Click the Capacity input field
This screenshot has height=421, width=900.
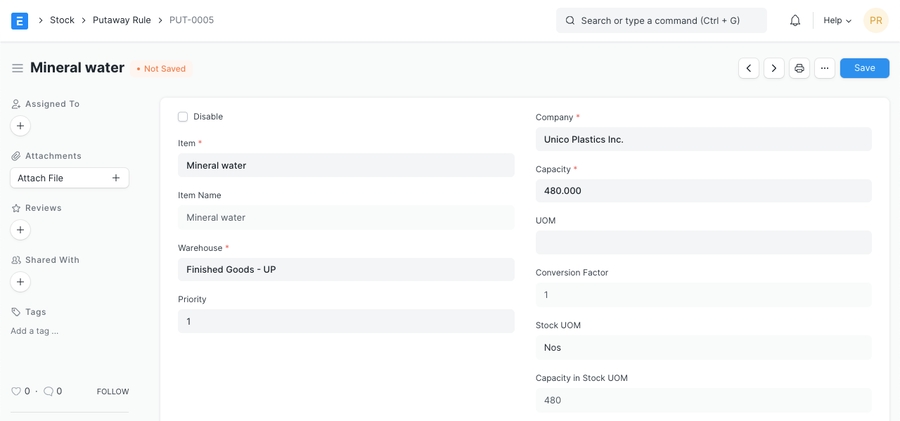(703, 191)
